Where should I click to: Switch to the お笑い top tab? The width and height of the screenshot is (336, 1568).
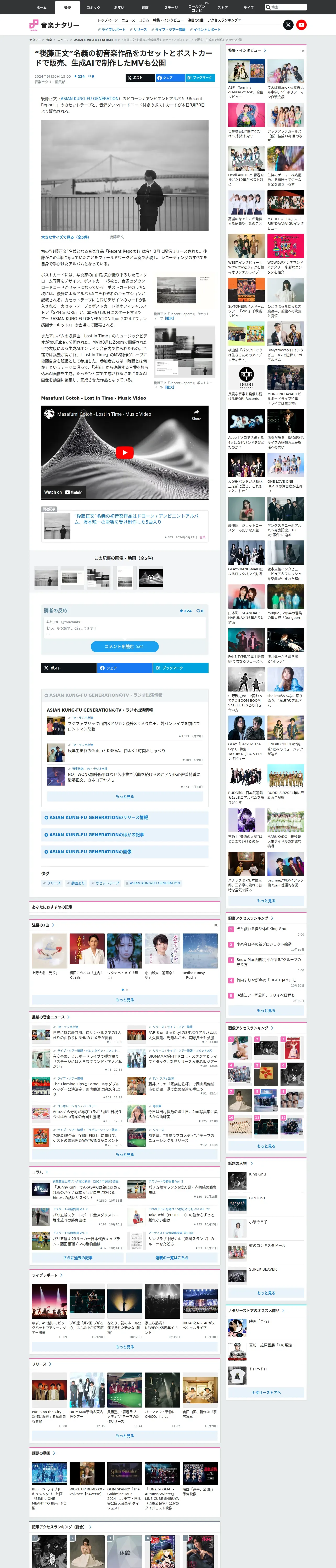pyautogui.click(x=119, y=7)
